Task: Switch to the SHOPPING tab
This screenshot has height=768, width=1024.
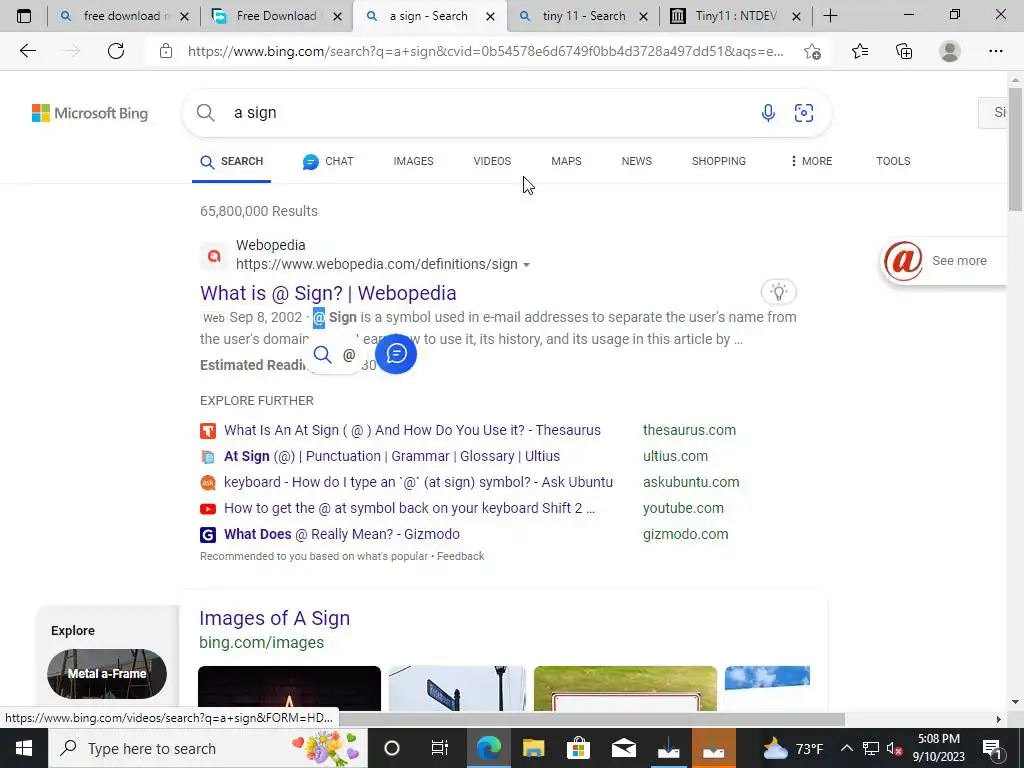Action: pos(719,161)
